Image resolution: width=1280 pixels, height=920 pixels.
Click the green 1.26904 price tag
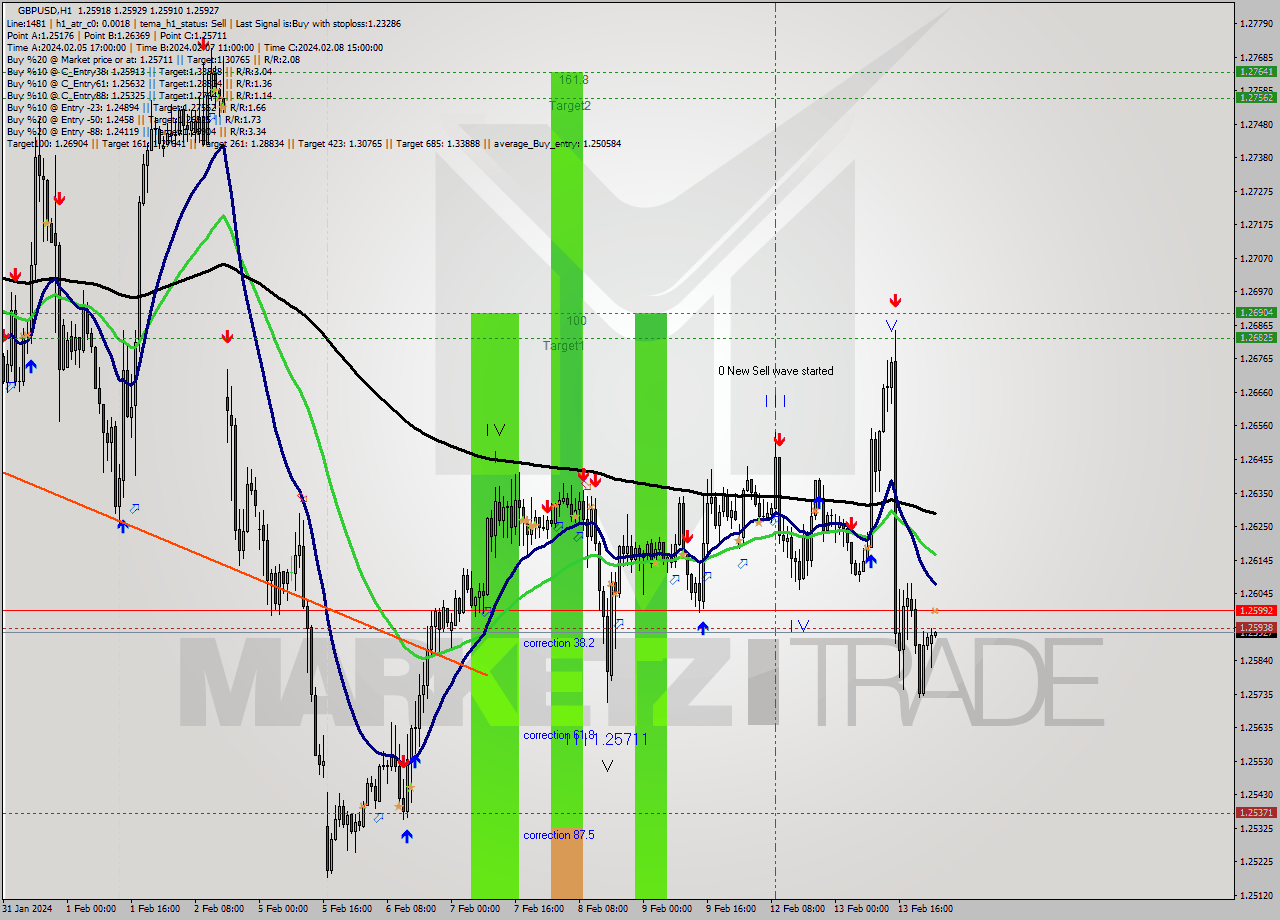point(1256,312)
